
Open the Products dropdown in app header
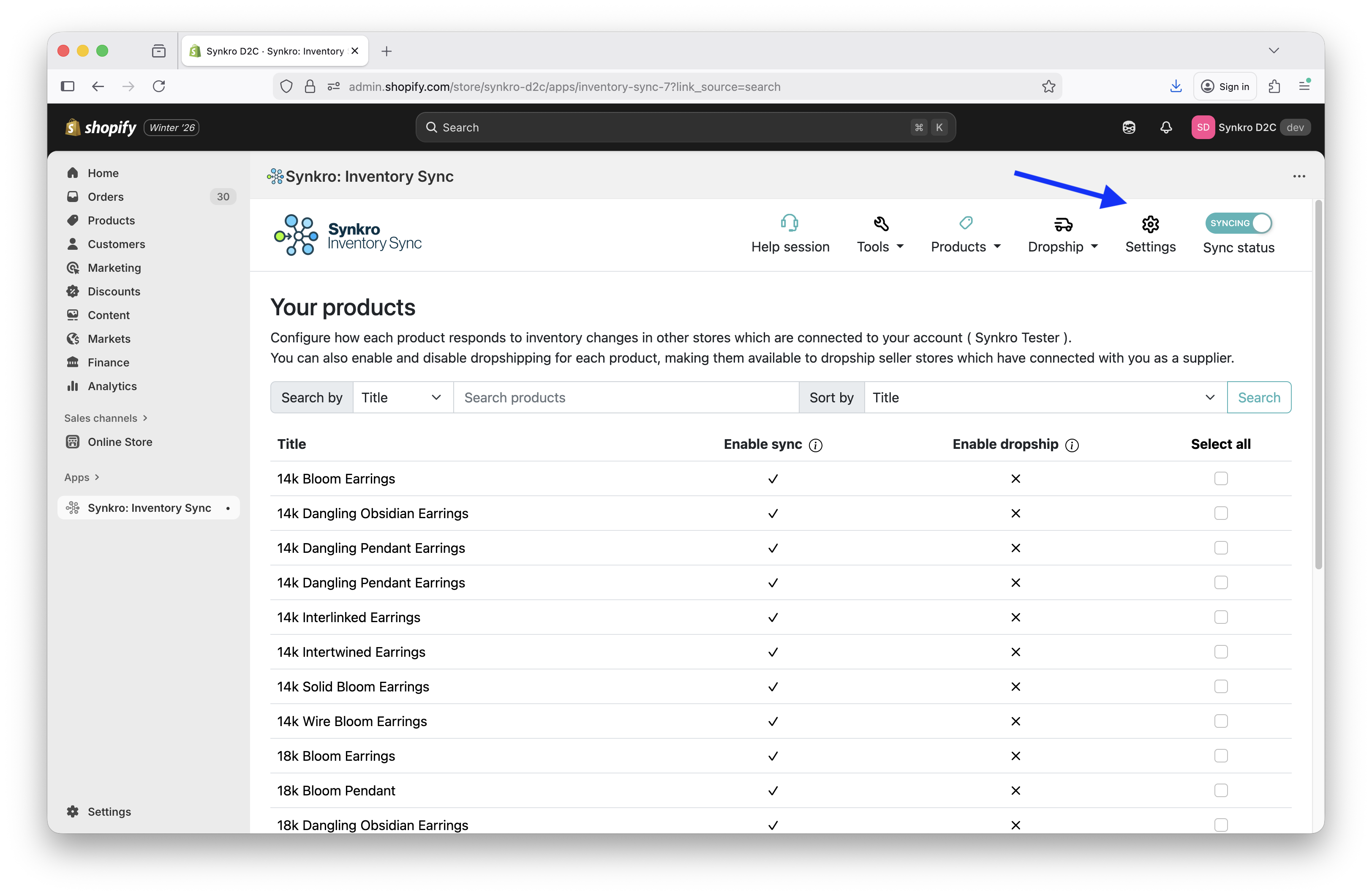coord(965,246)
